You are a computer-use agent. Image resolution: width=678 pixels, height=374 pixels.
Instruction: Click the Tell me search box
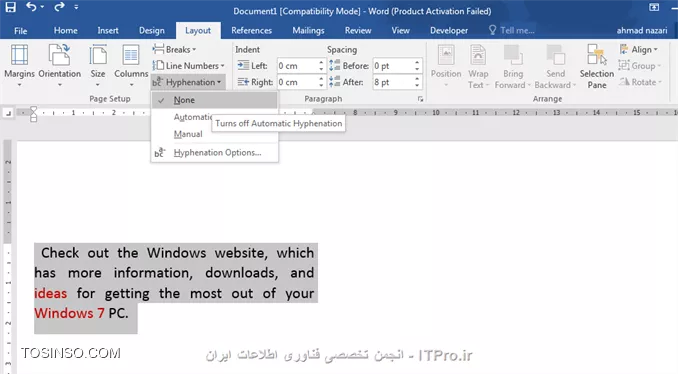click(x=512, y=31)
